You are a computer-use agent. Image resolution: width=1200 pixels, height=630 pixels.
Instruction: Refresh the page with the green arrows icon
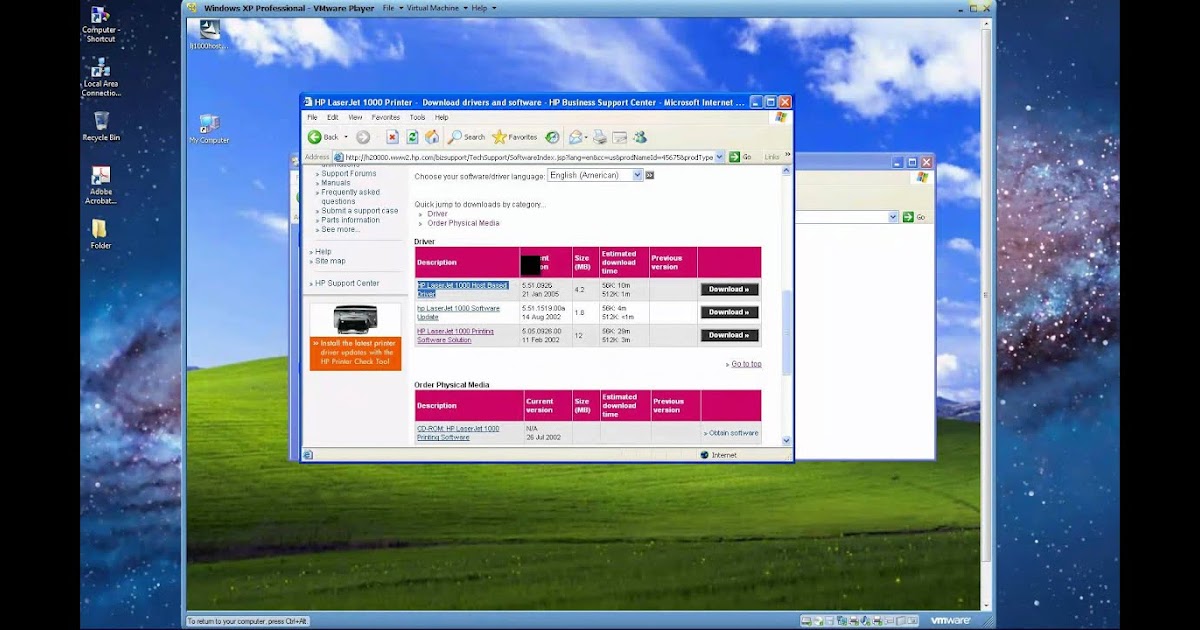(412, 137)
